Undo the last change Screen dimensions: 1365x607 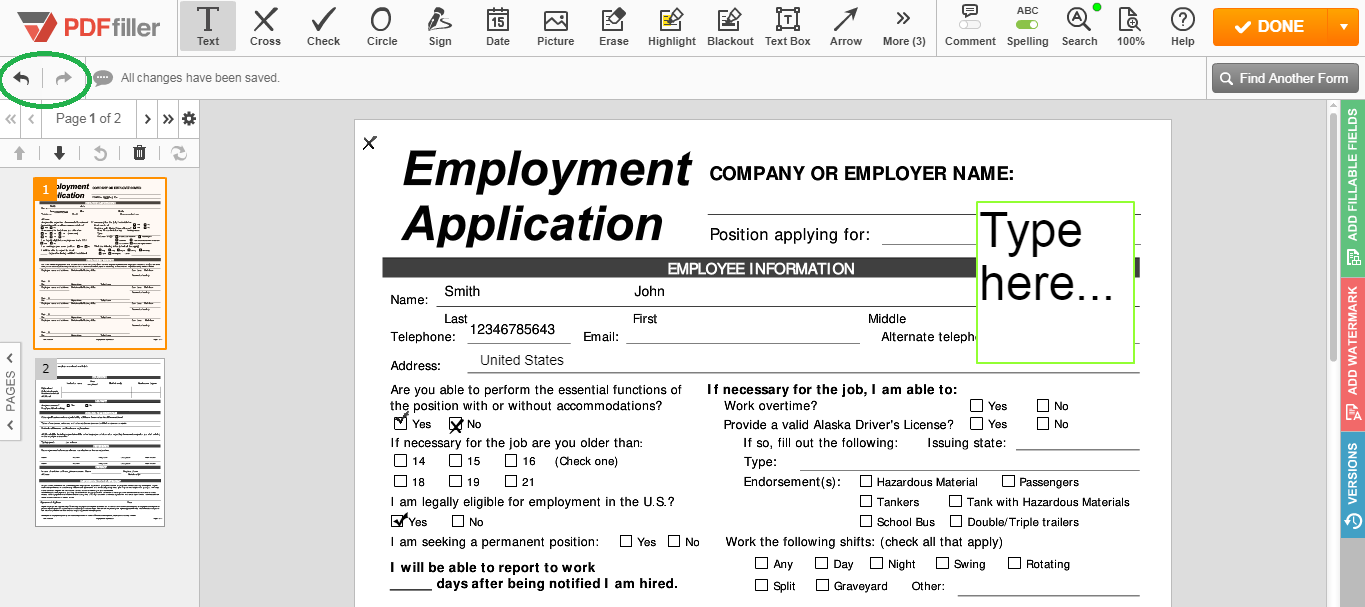pyautogui.click(x=21, y=78)
